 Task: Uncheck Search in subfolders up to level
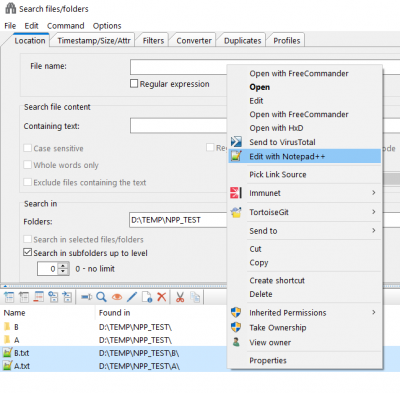coord(28,252)
